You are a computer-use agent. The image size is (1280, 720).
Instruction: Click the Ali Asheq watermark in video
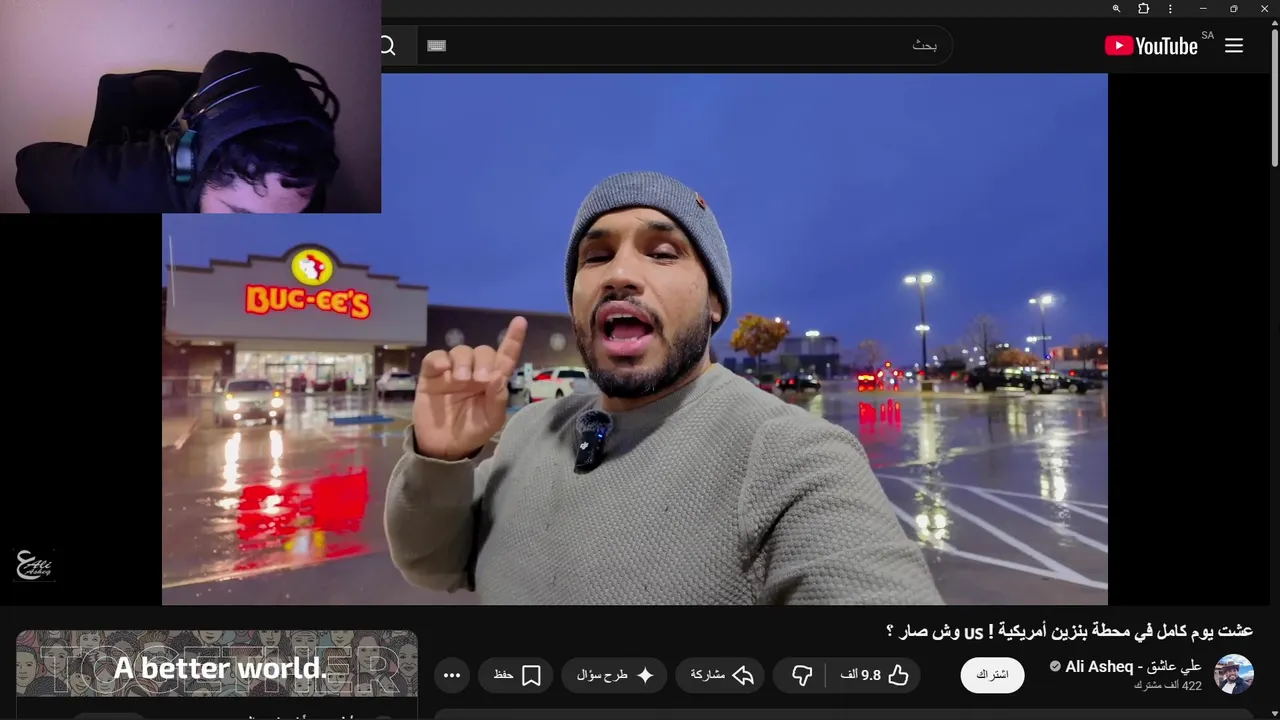[x=33, y=565]
